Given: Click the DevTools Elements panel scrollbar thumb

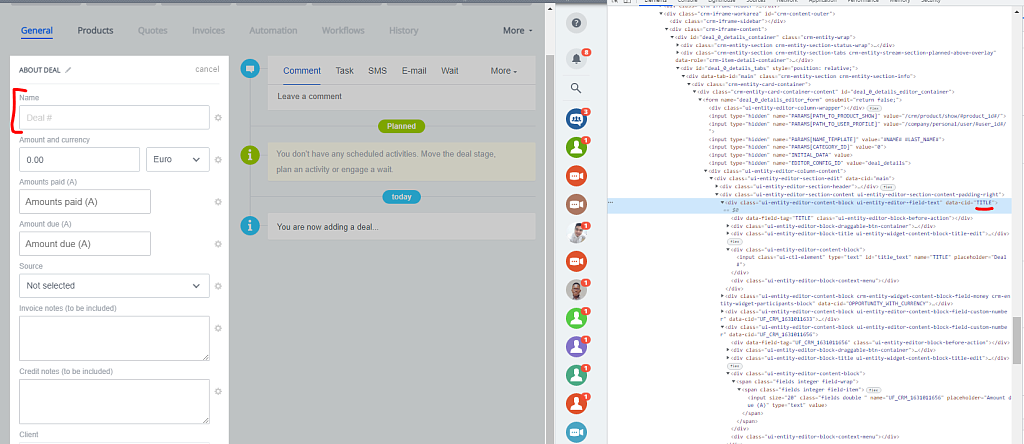Looking at the screenshot, I should [x=1017, y=340].
